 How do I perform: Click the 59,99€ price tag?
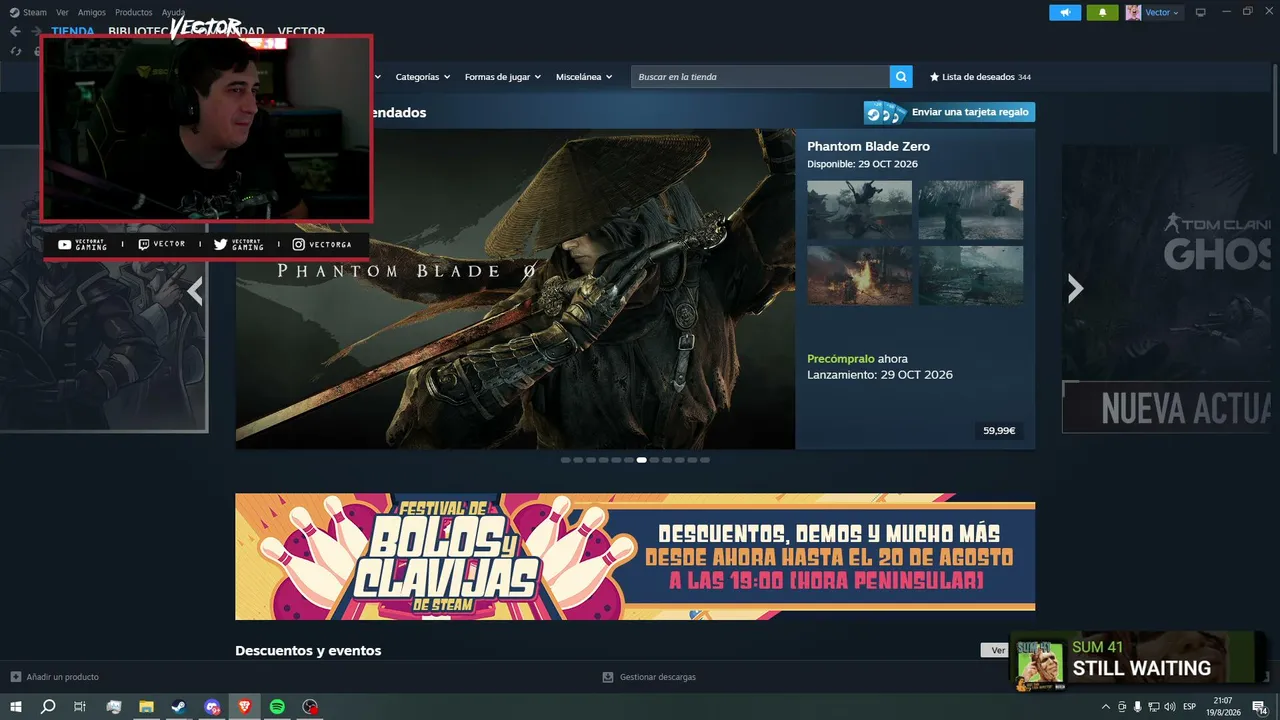[999, 431]
